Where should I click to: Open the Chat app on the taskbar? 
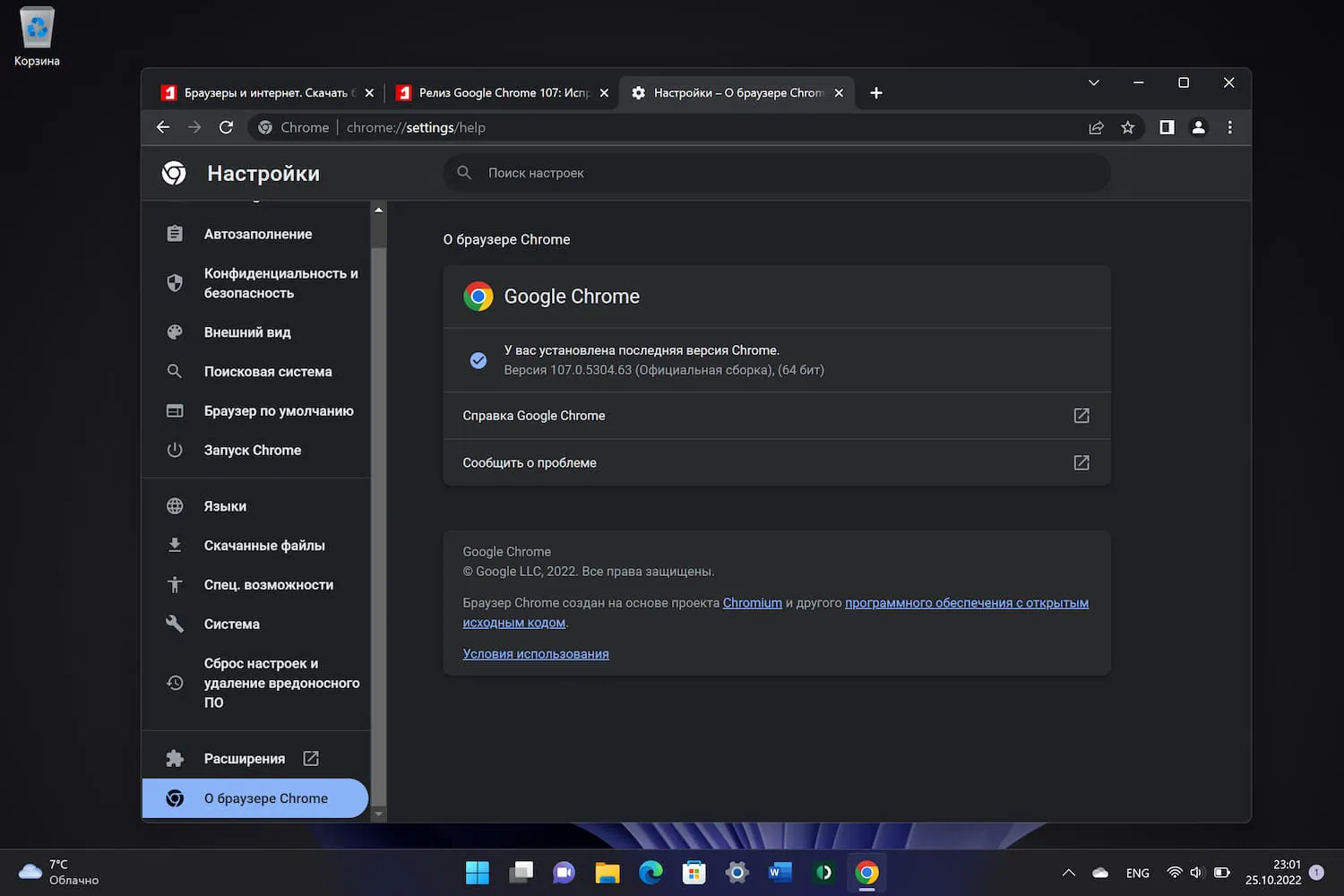click(564, 873)
